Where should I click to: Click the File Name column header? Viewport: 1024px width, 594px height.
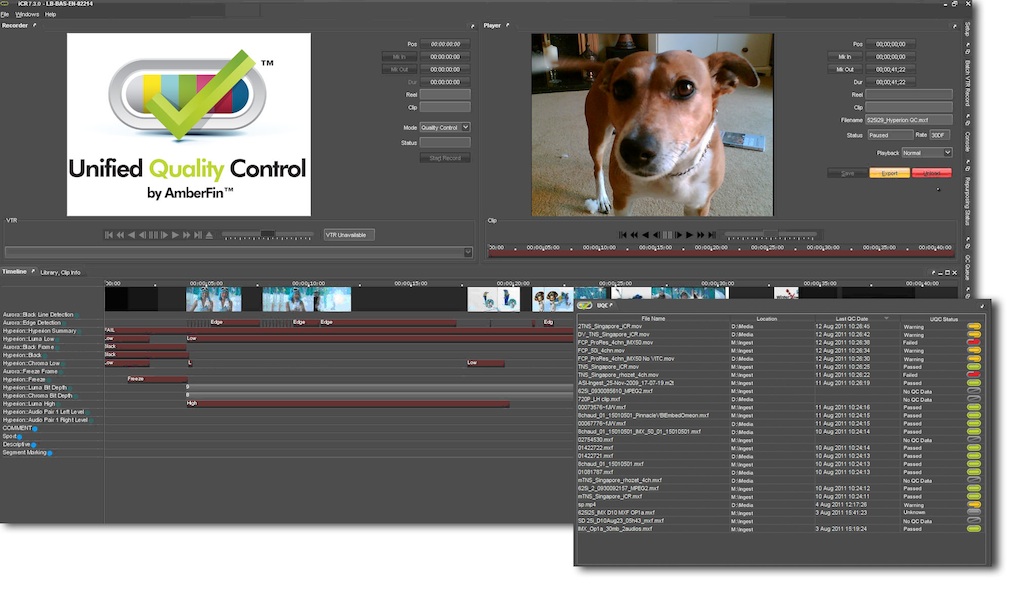[x=653, y=319]
